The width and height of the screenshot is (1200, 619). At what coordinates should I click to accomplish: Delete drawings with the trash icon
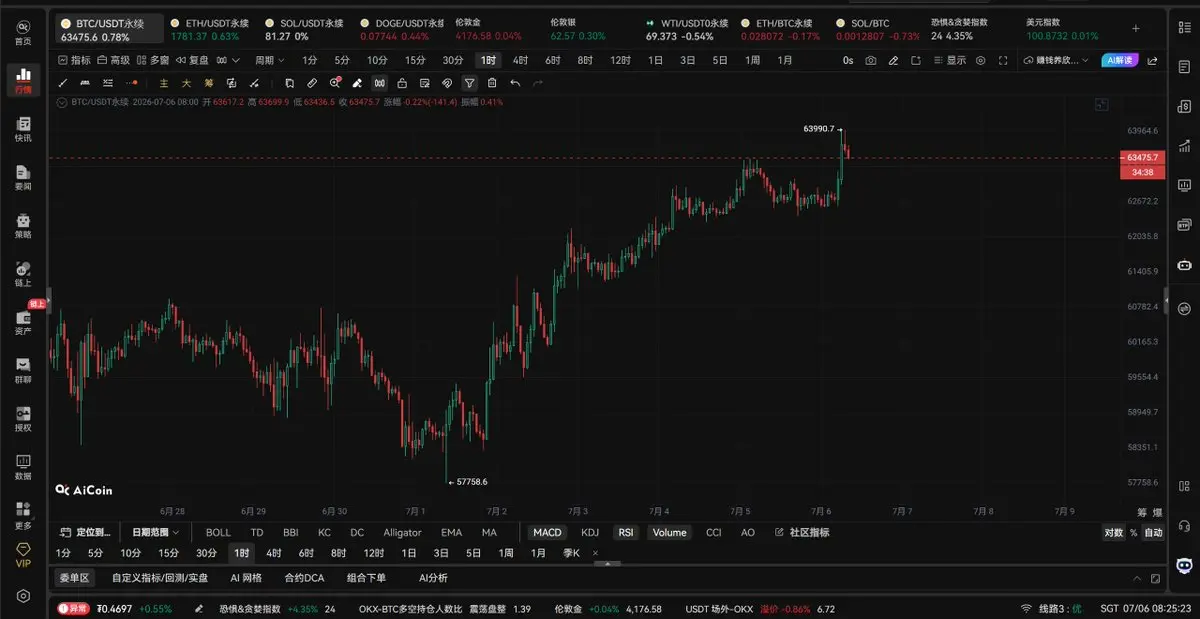click(x=492, y=83)
